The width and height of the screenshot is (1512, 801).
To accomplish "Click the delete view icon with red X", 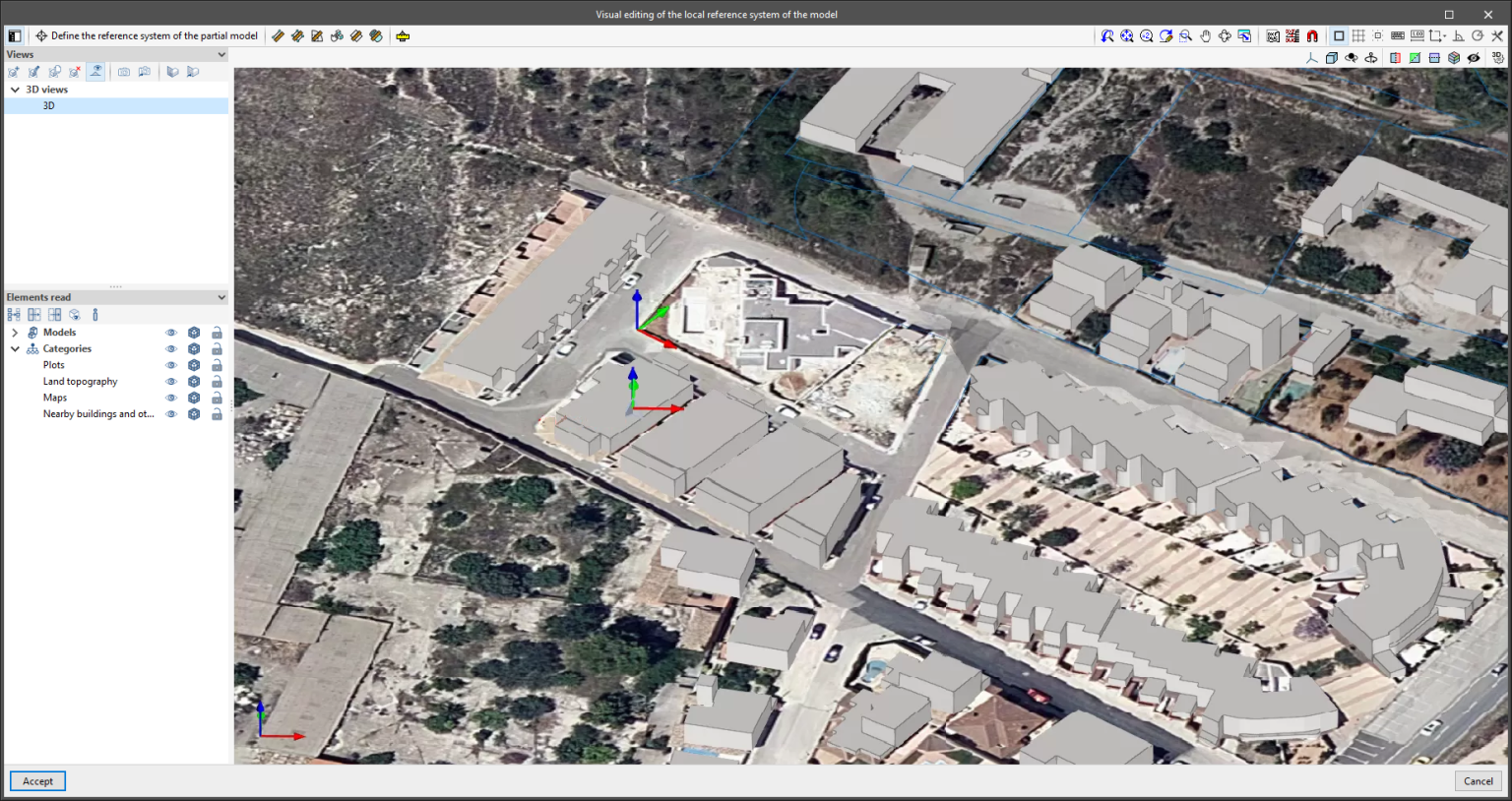I will [75, 72].
